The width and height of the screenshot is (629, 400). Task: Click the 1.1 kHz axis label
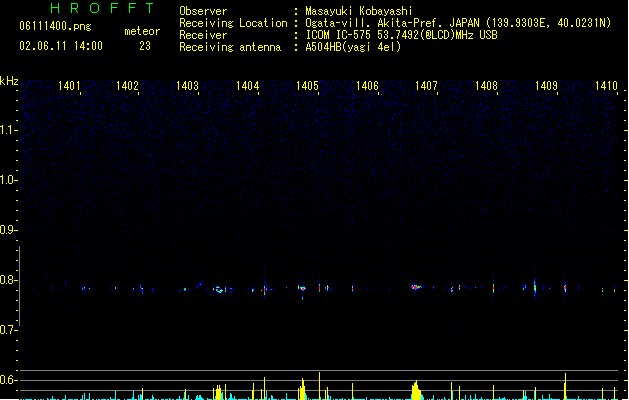coord(8,130)
